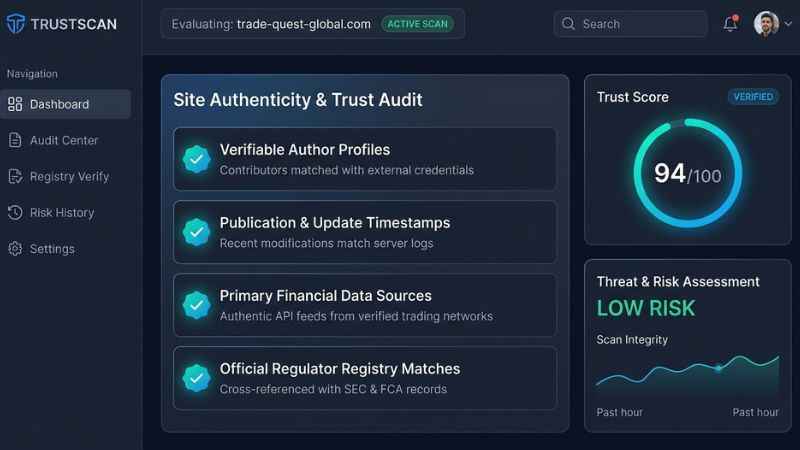Click the ACTIVE SCAN status badge
The image size is (800, 450).
tap(417, 24)
